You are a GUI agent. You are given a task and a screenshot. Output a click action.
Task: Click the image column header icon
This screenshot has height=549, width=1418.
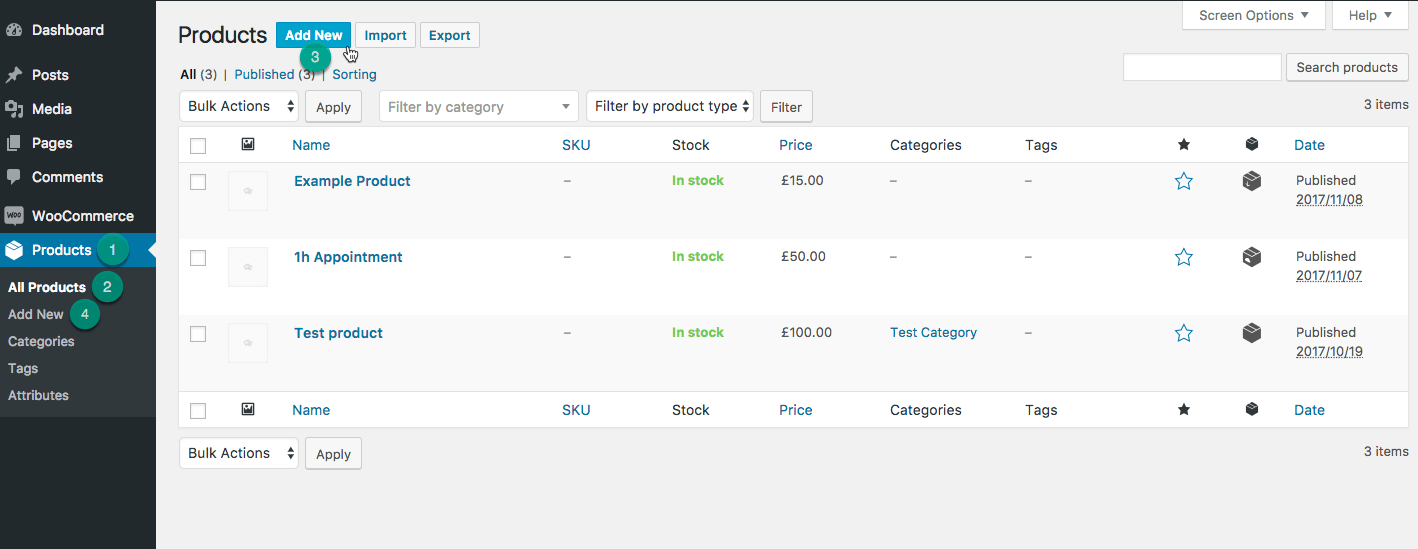(x=248, y=145)
